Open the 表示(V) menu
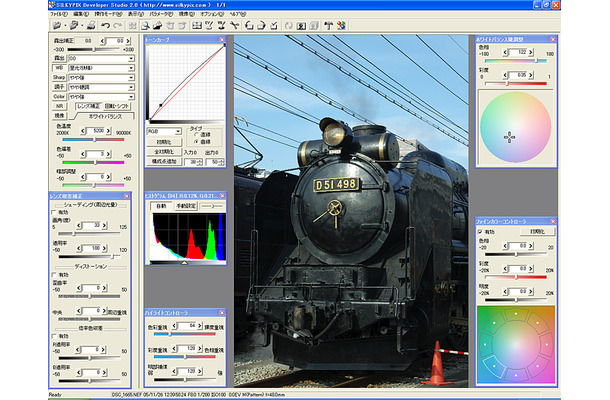Screen dimensions: 610x400 point(136,14)
